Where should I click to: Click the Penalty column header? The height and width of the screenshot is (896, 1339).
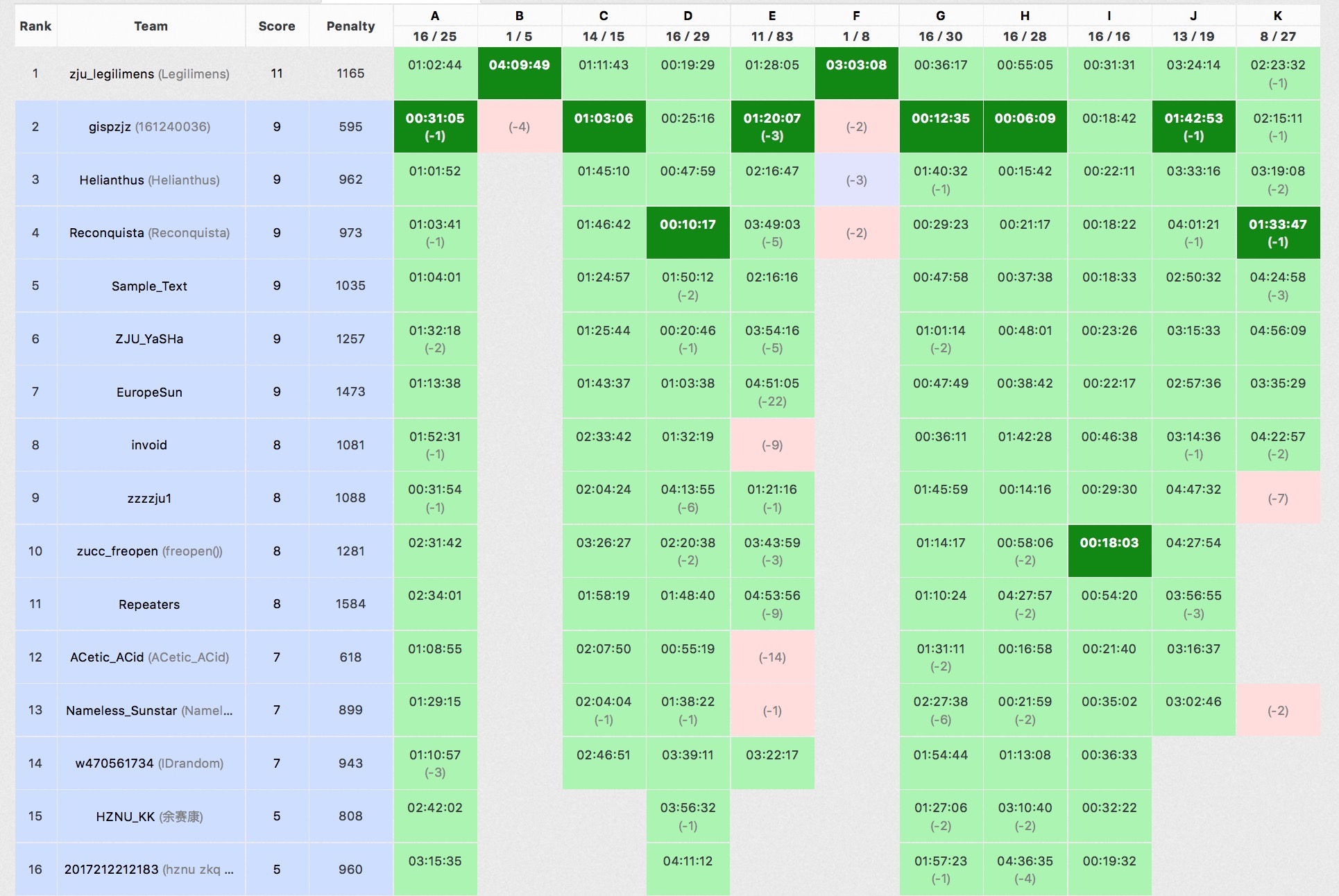pyautogui.click(x=350, y=26)
